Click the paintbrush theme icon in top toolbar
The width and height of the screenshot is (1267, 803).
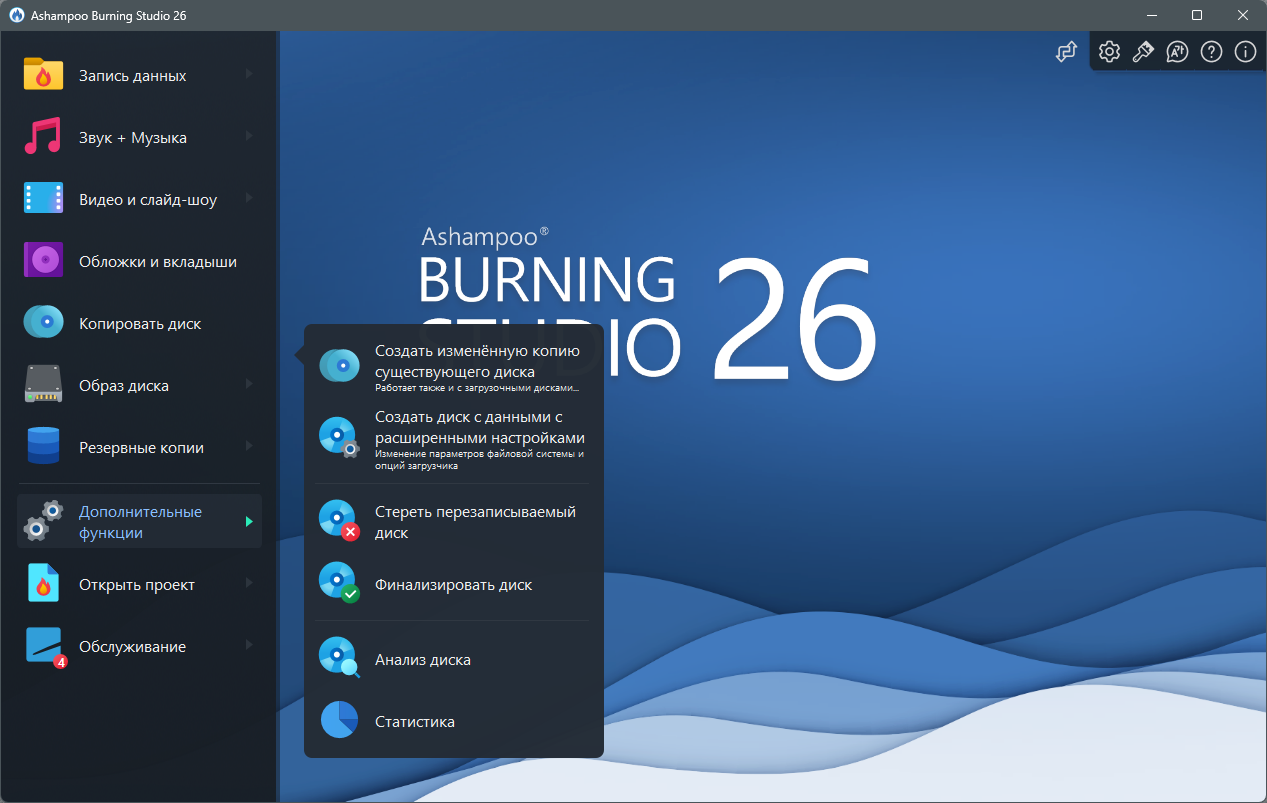1143,52
